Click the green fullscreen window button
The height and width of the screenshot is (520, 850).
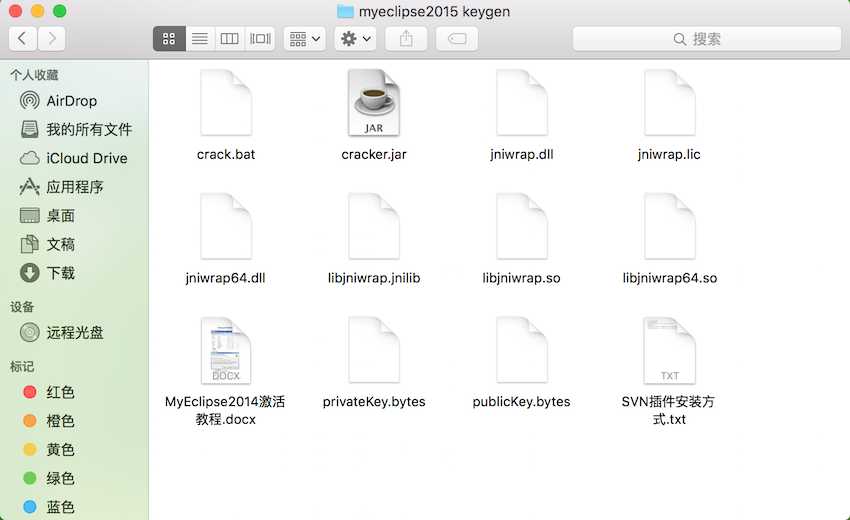[60, 11]
